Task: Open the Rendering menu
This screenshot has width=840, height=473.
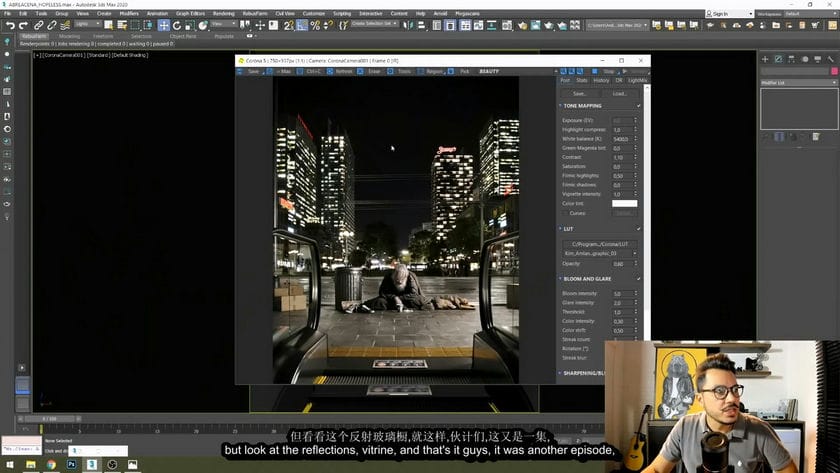Action: point(223,14)
